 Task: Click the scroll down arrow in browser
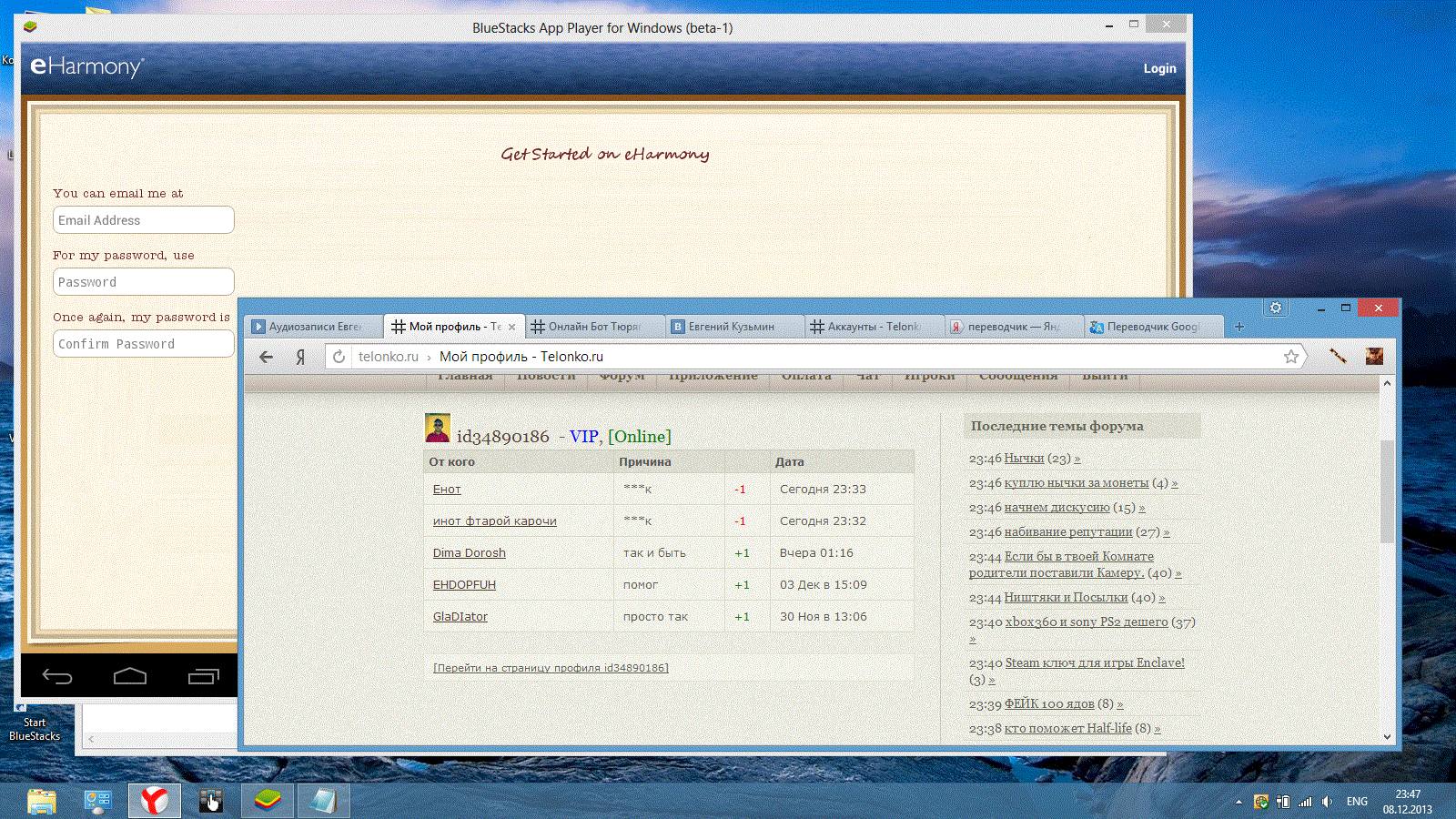pos(1387,736)
